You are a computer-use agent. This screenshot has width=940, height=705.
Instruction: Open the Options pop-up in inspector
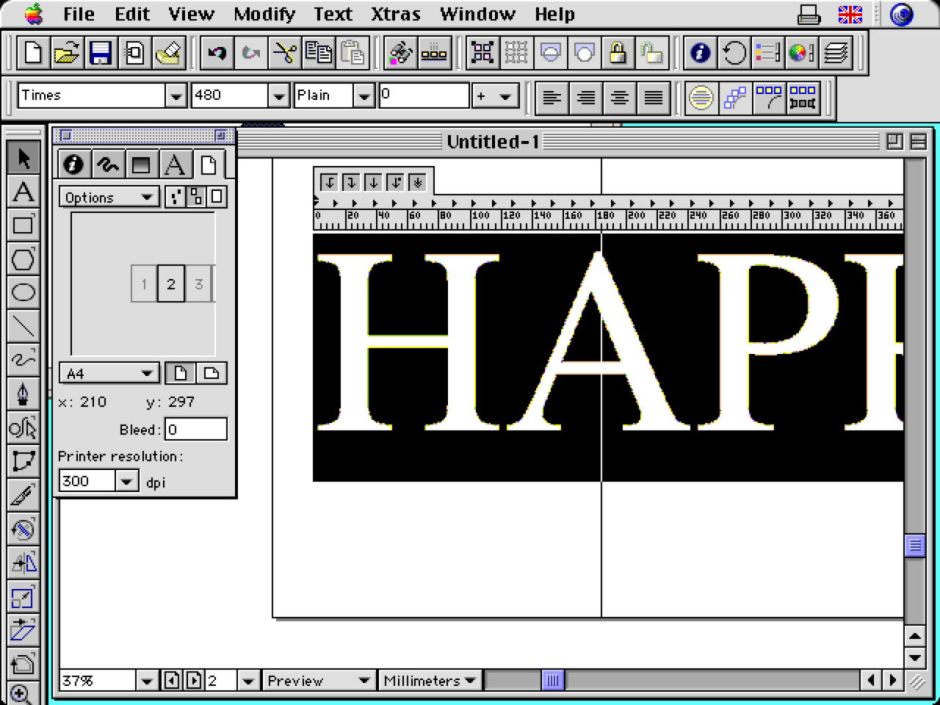[x=109, y=197]
